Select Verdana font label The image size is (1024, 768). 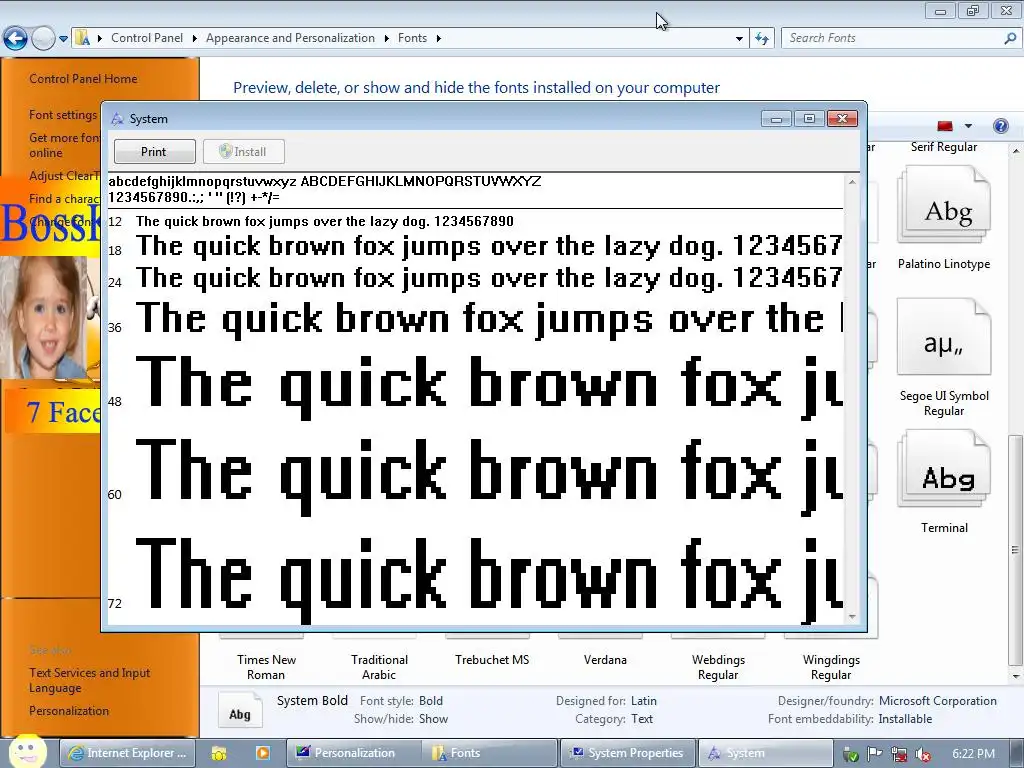click(x=605, y=660)
